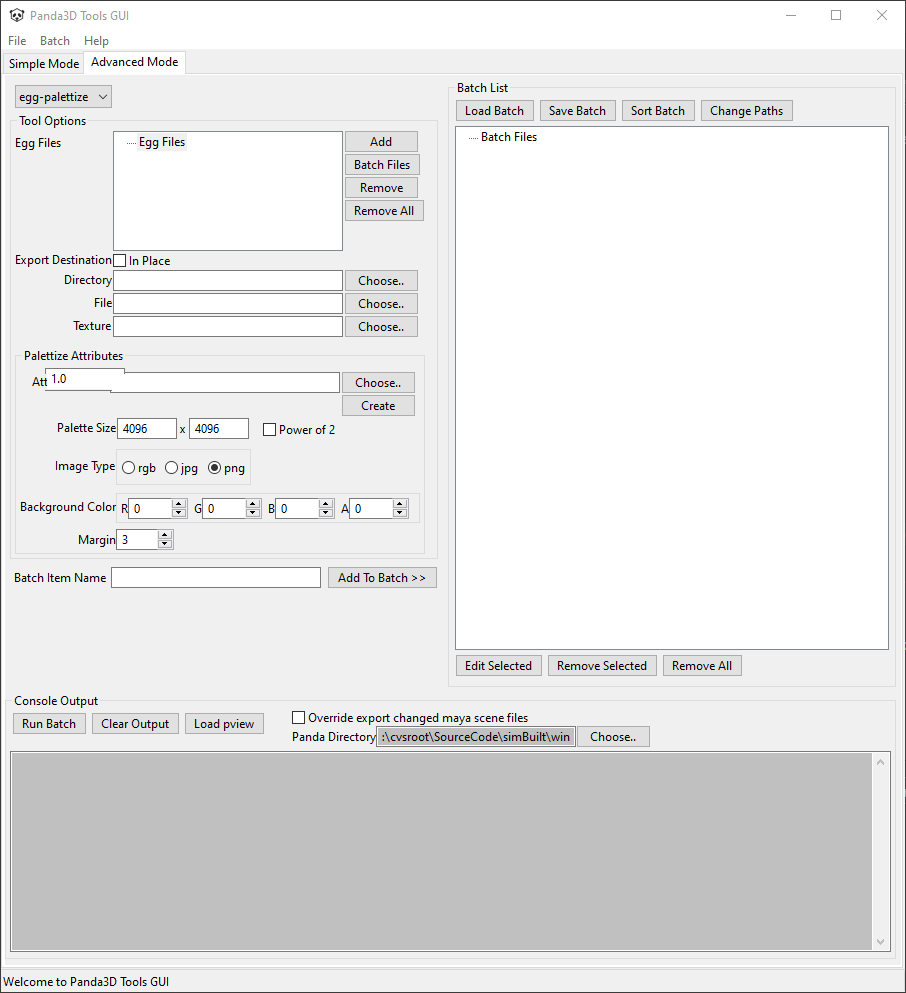The height and width of the screenshot is (993, 906).
Task: Click the Batch Item Name field
Action: click(x=216, y=578)
